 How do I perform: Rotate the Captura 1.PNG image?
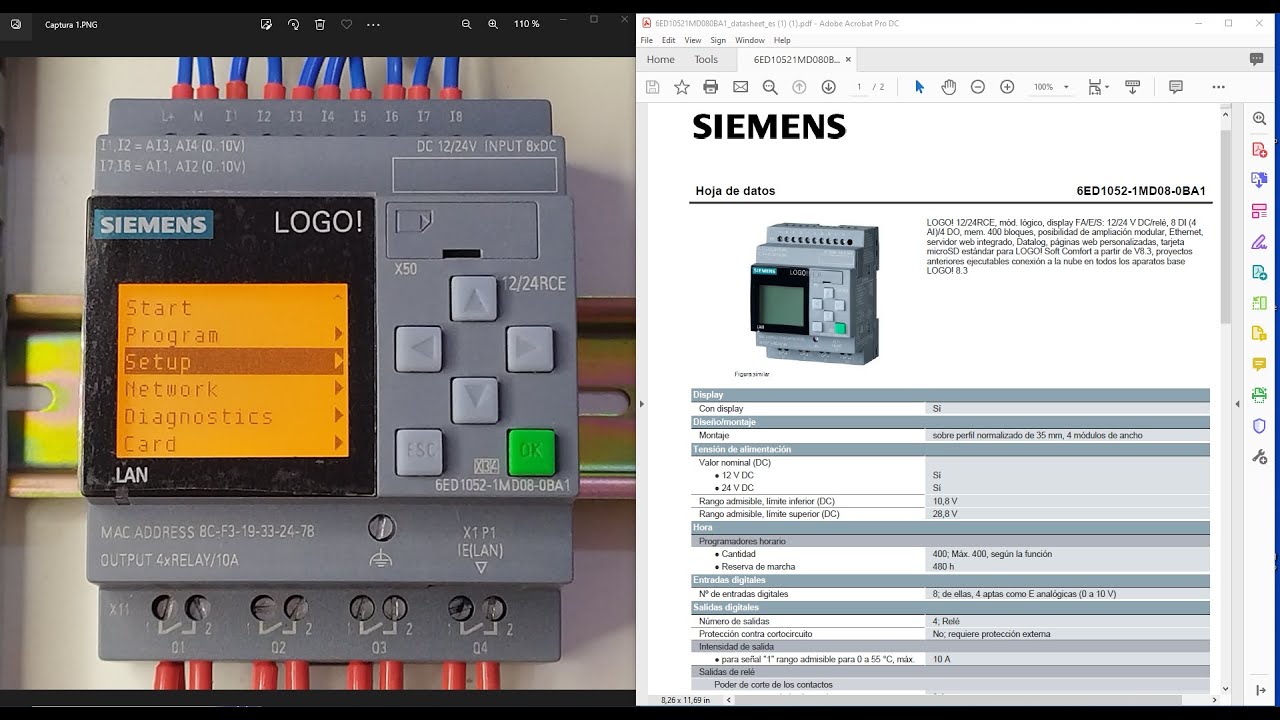click(x=293, y=23)
